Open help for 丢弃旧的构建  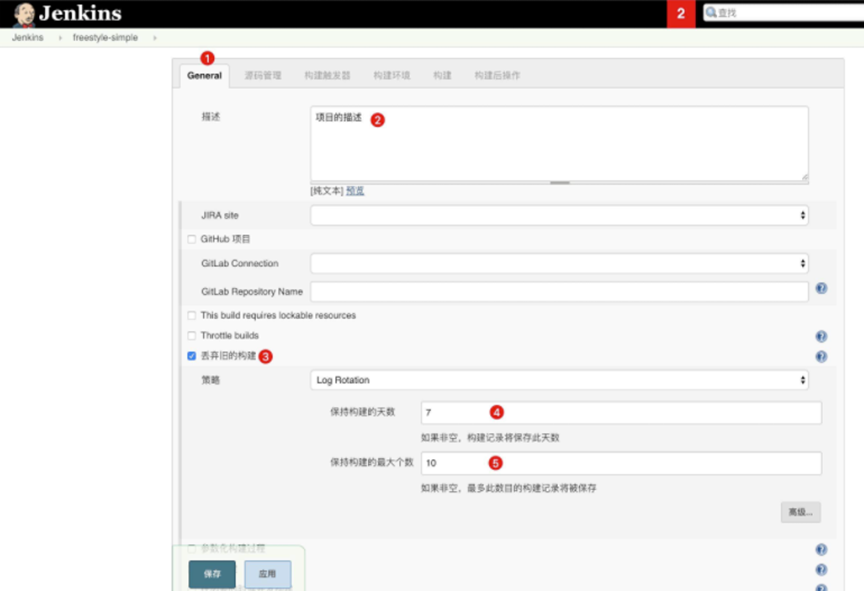pos(821,356)
